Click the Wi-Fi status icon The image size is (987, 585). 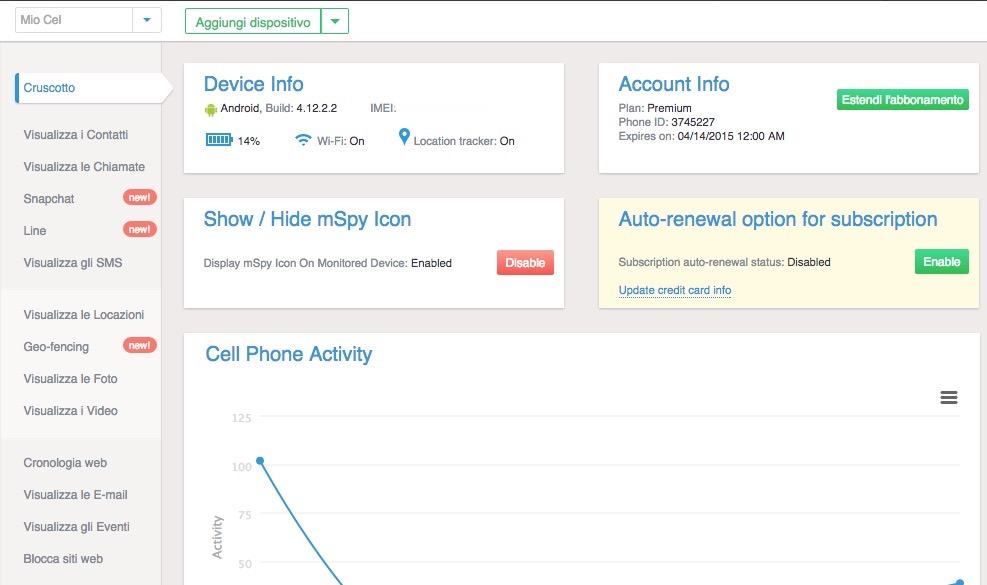(303, 140)
